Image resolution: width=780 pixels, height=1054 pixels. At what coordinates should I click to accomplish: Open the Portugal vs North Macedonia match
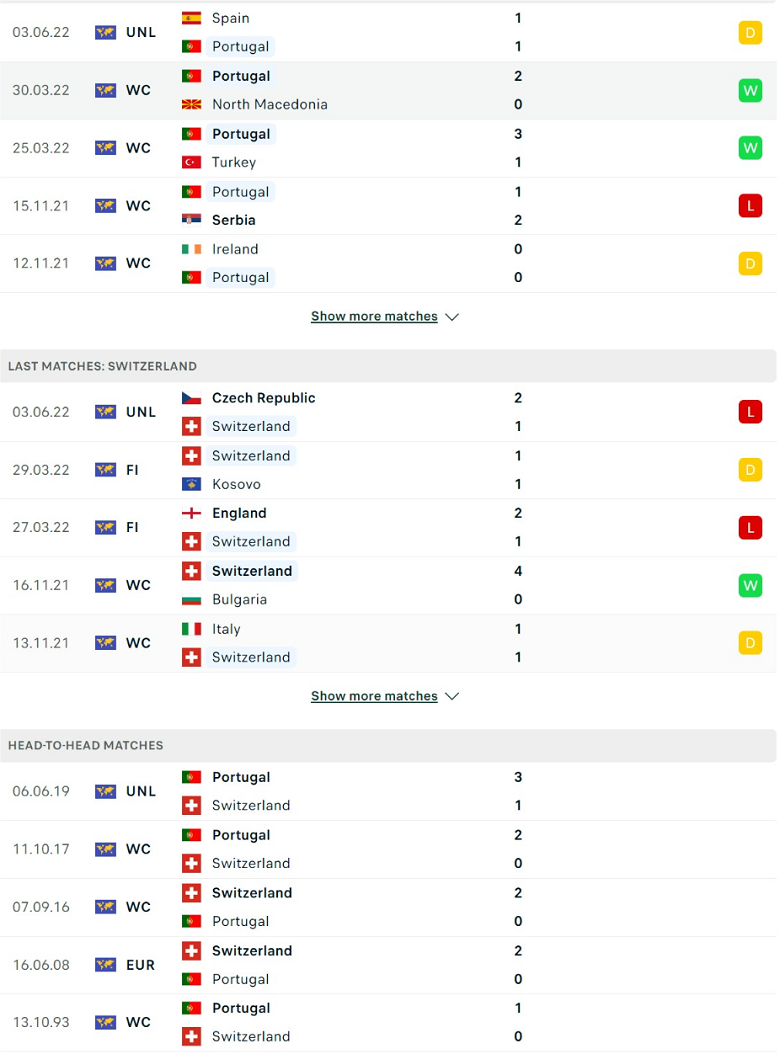point(389,90)
